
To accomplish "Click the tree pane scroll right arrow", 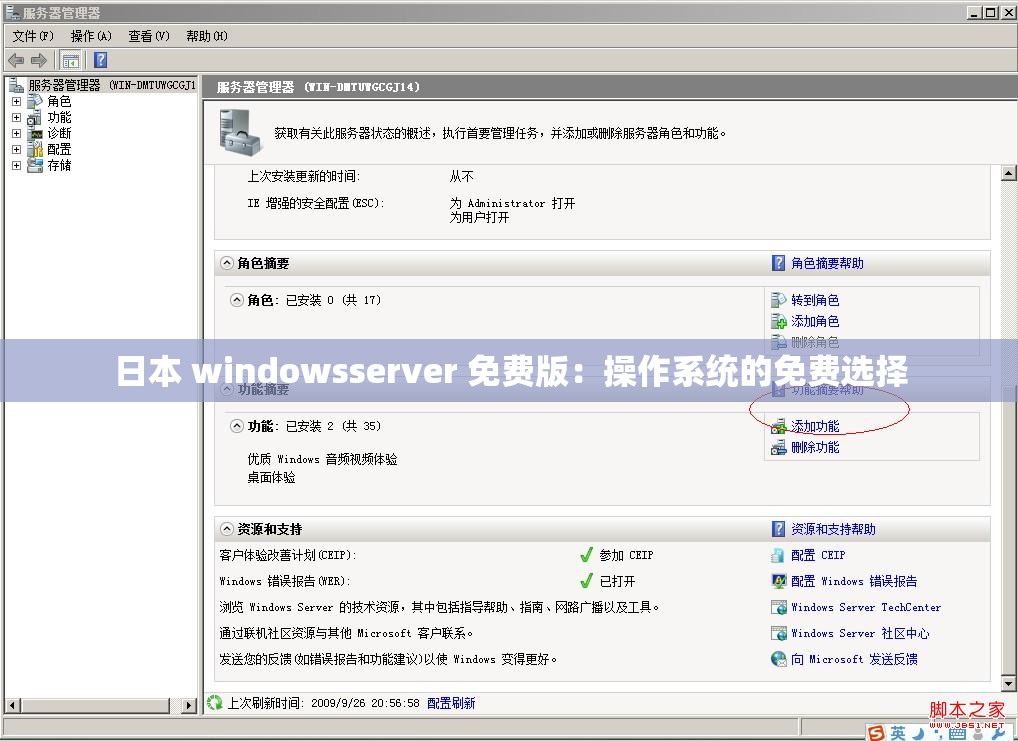I will pyautogui.click(x=189, y=705).
